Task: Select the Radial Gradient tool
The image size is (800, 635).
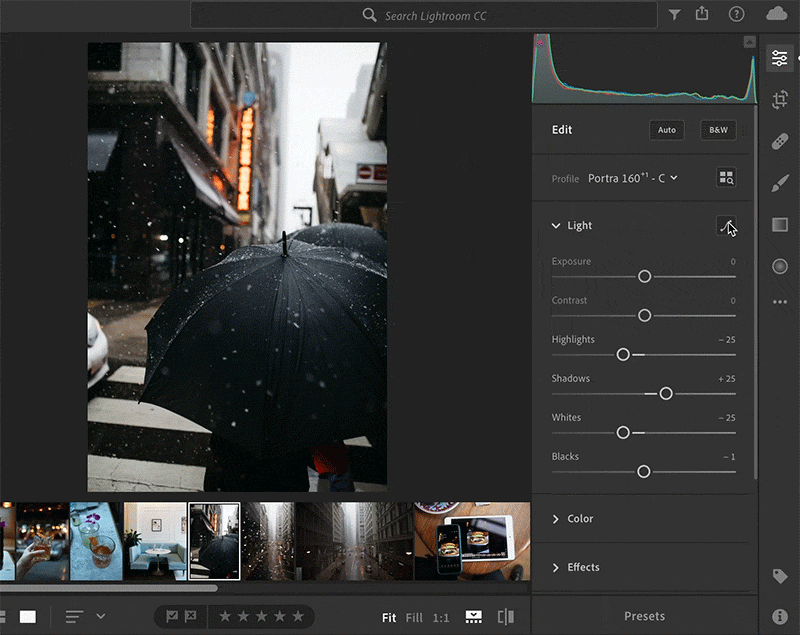Action: [780, 266]
